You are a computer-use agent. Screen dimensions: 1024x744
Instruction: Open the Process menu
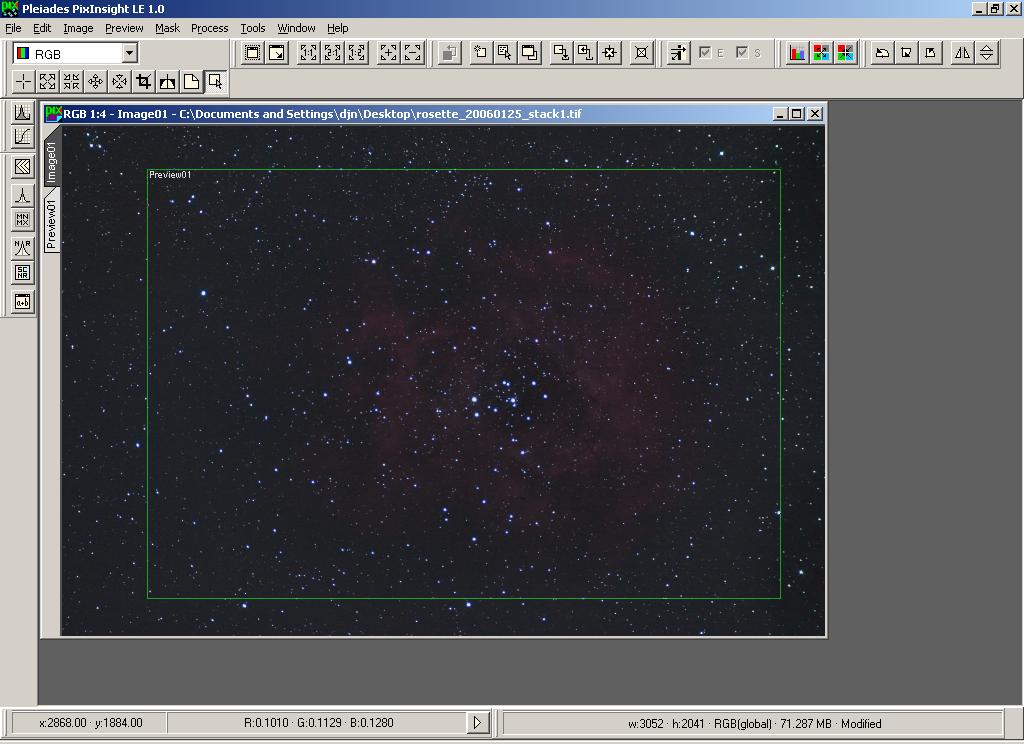(x=209, y=28)
